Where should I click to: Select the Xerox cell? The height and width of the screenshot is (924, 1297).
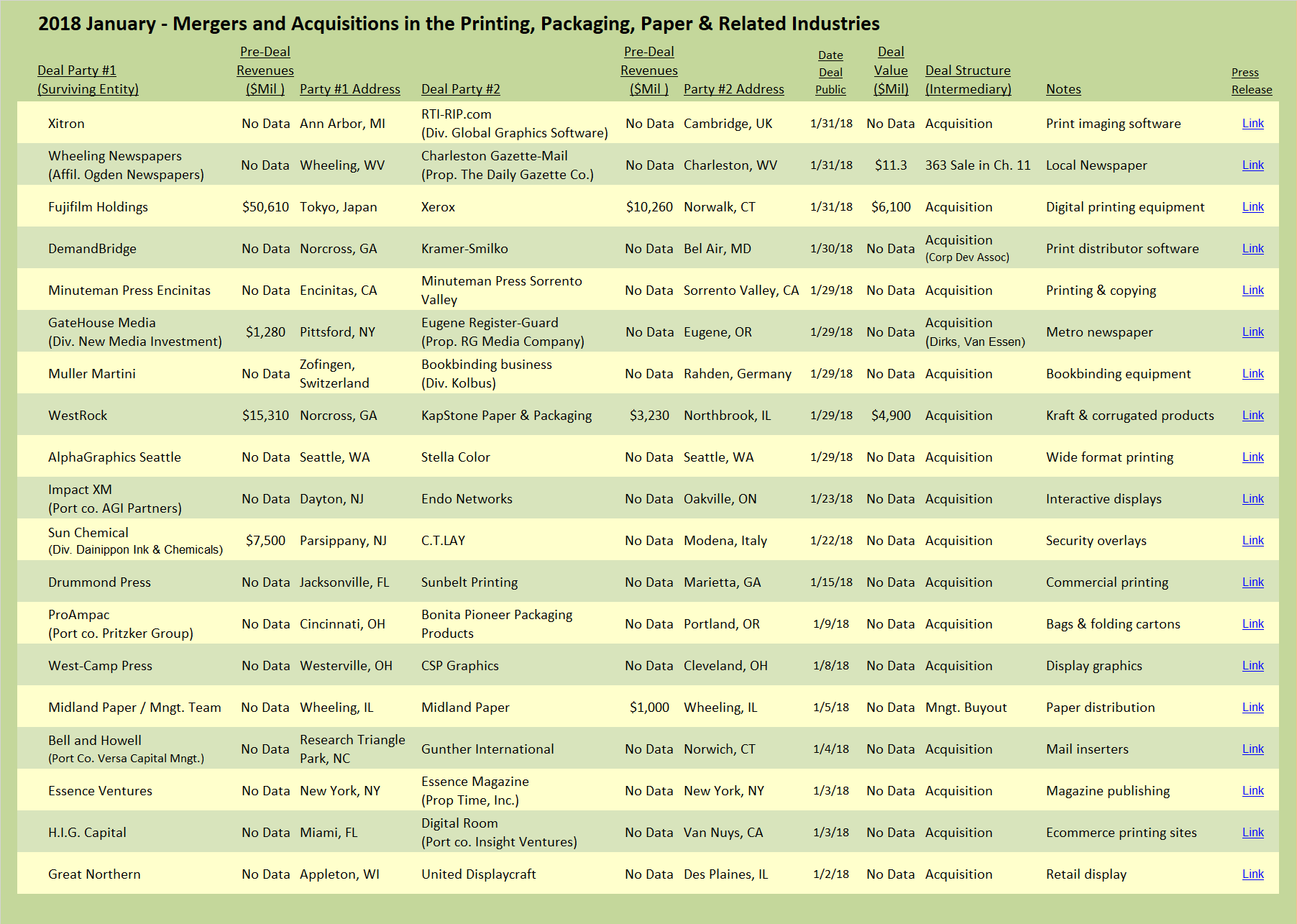coord(438,207)
